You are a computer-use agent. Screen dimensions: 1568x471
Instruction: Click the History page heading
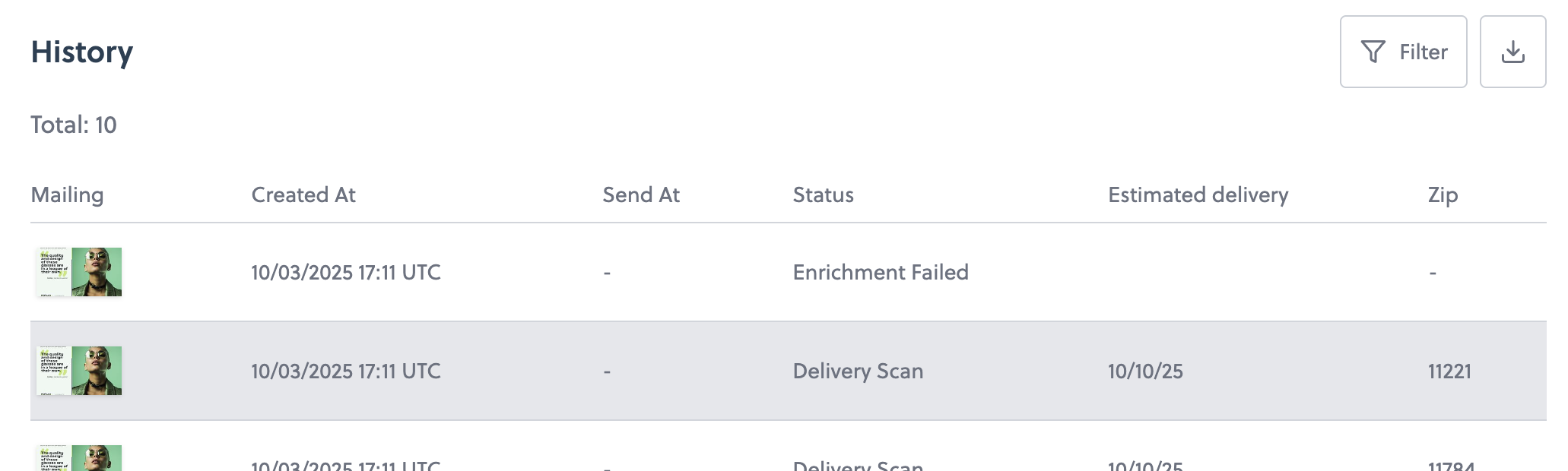click(x=82, y=52)
